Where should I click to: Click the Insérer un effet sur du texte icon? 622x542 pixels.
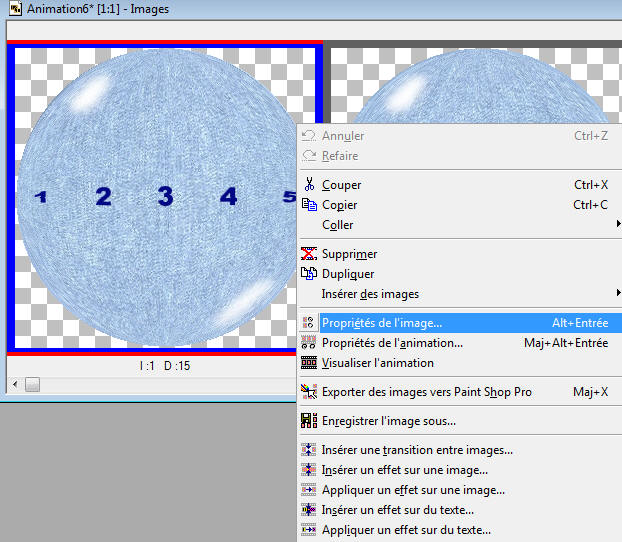309,509
